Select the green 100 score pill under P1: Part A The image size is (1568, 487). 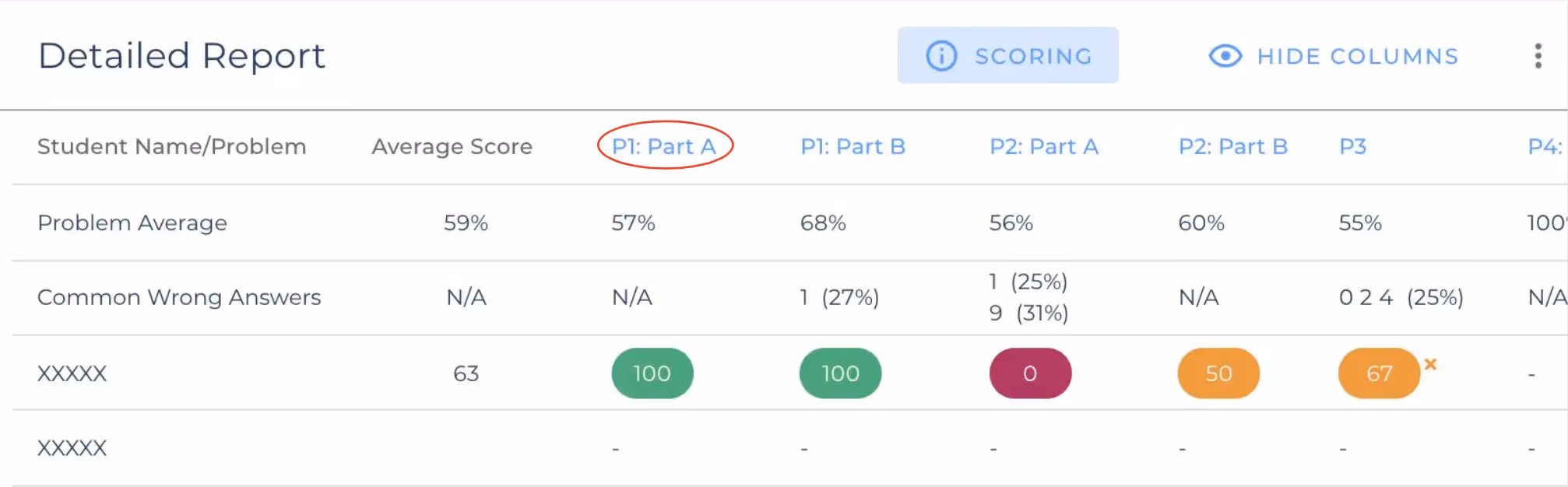click(x=652, y=373)
